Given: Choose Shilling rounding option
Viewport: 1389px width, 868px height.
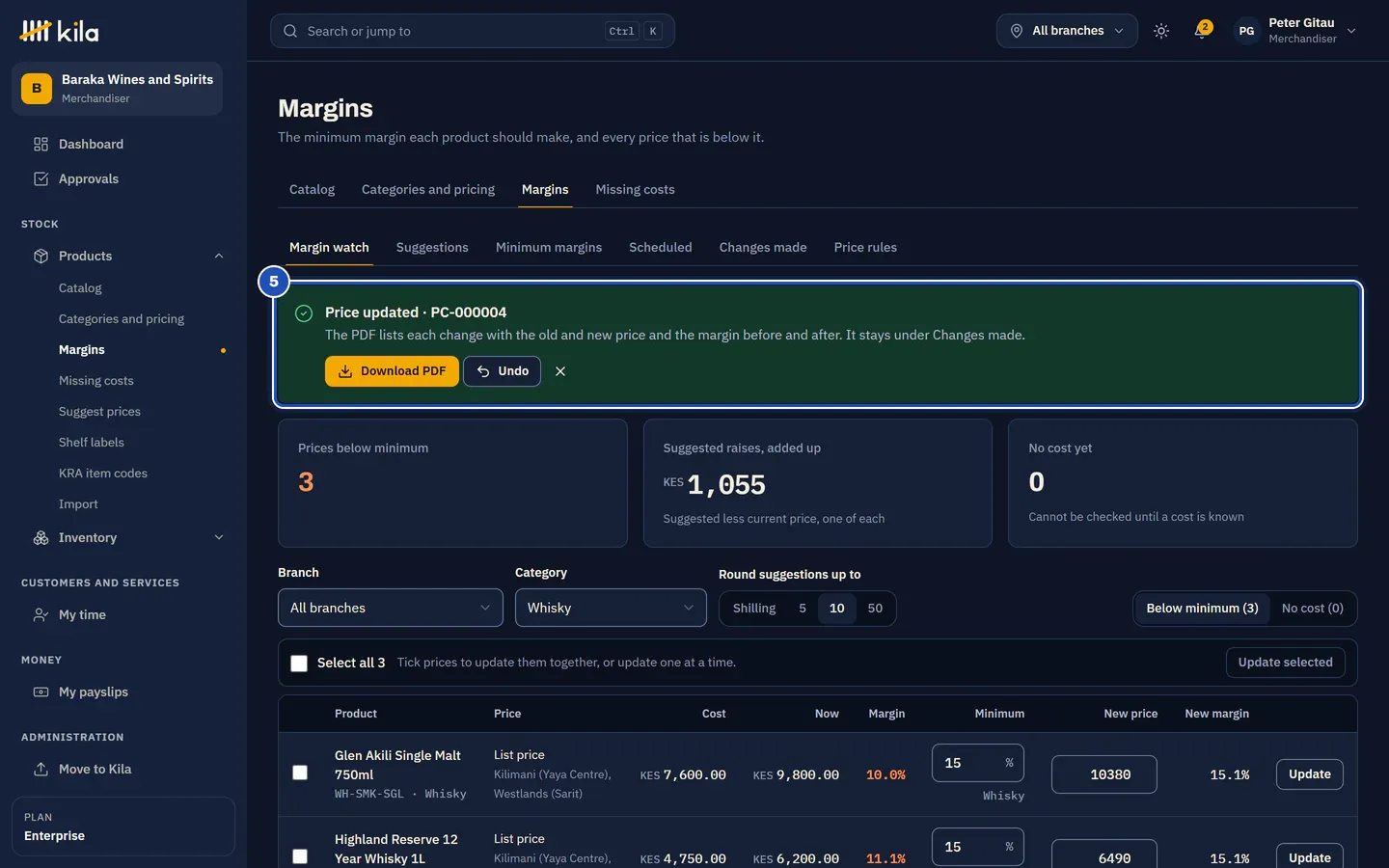Looking at the screenshot, I should click(754, 609).
